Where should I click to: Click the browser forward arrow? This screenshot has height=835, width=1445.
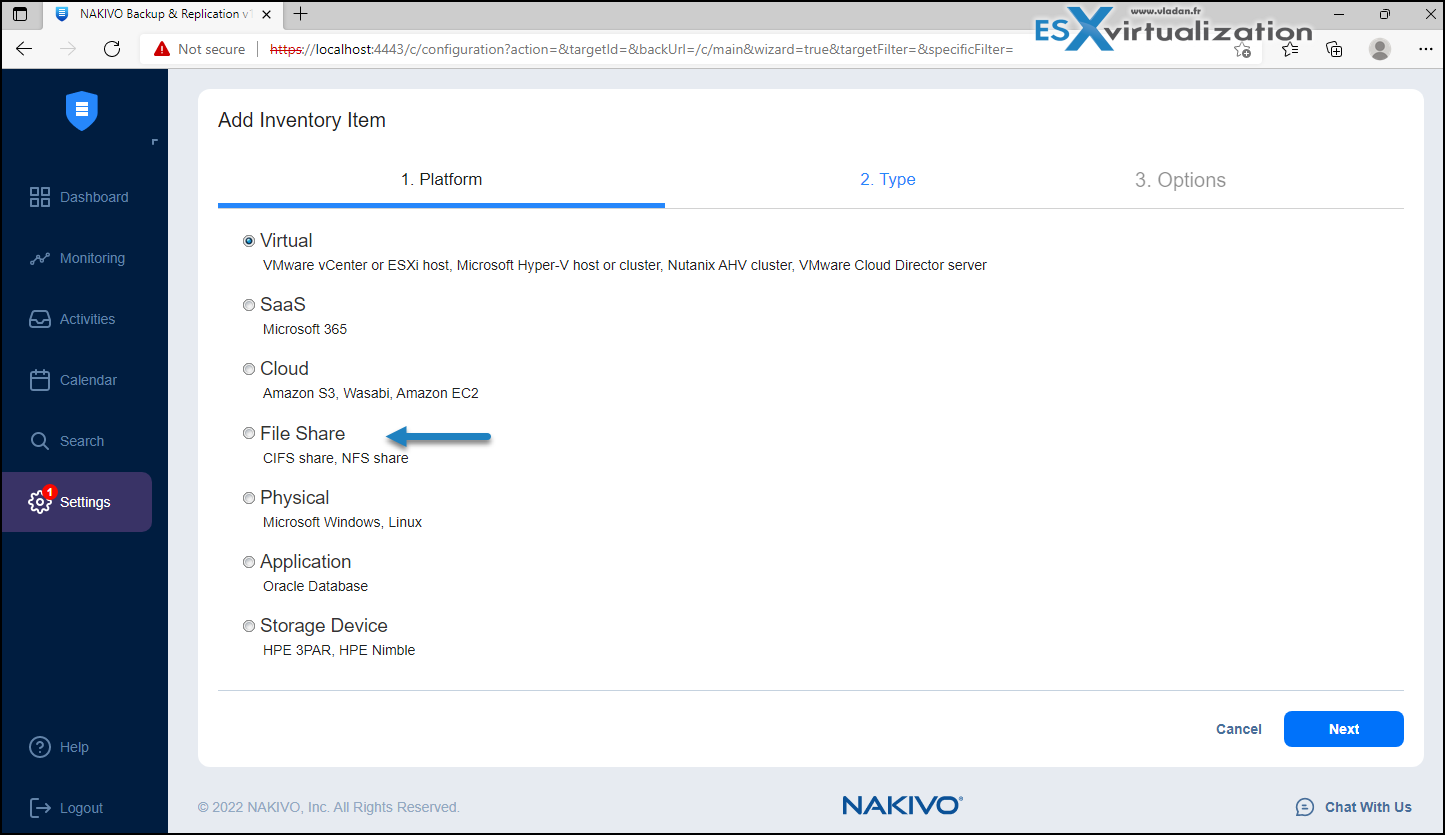tap(68, 49)
